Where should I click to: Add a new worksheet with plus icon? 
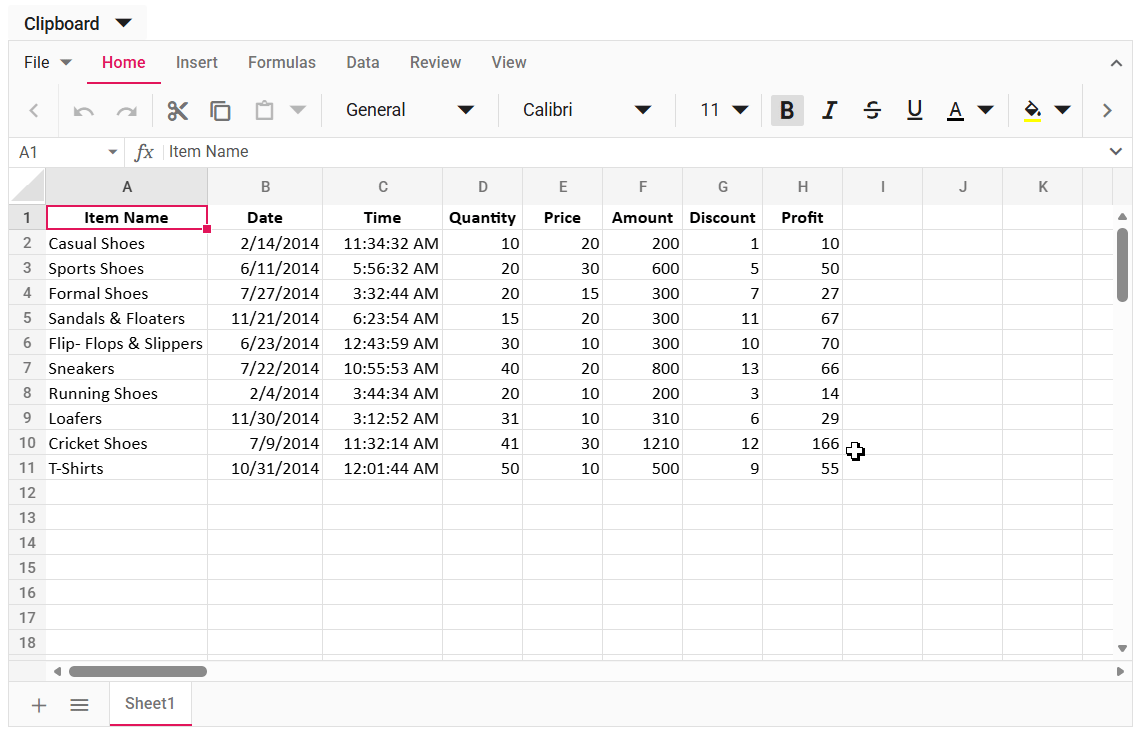tap(38, 705)
